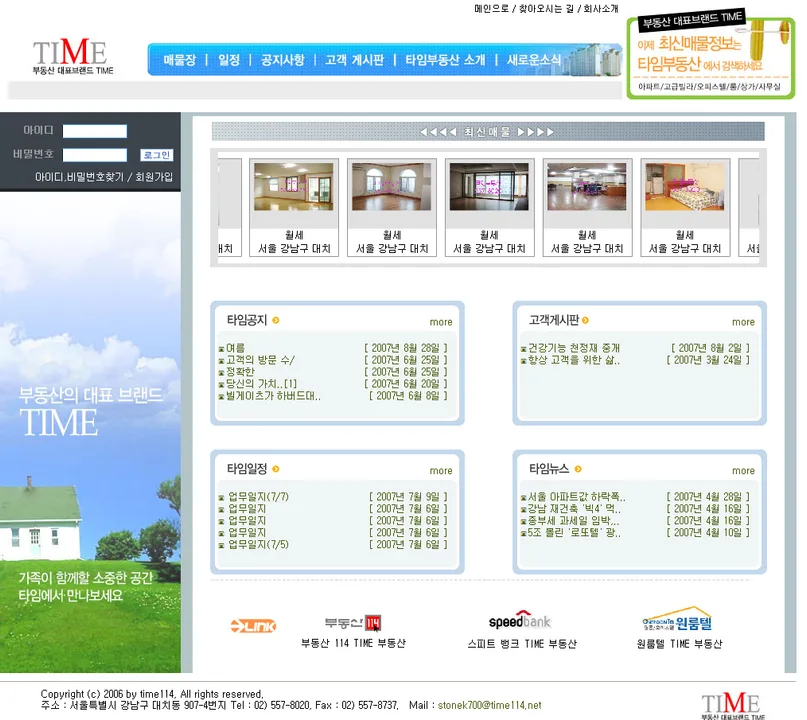Image resolution: width=807 pixels, height=720 pixels.
Task: Click orange arrow icon beside 타임뉴스
Action: [578, 469]
